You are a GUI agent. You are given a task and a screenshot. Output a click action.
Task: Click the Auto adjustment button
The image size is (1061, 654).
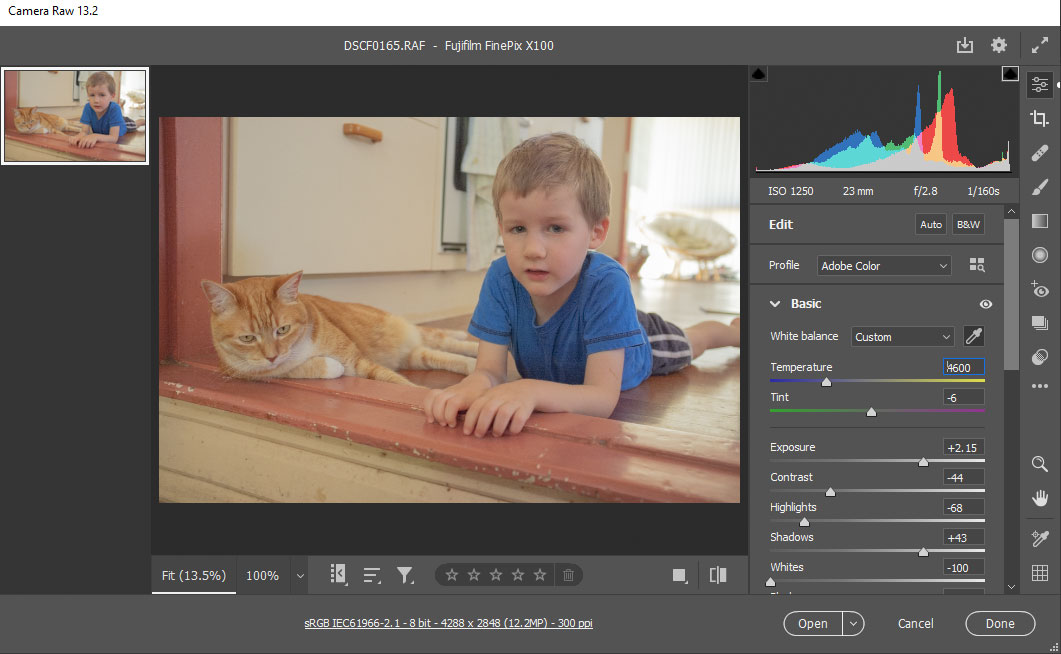pyautogui.click(x=931, y=225)
